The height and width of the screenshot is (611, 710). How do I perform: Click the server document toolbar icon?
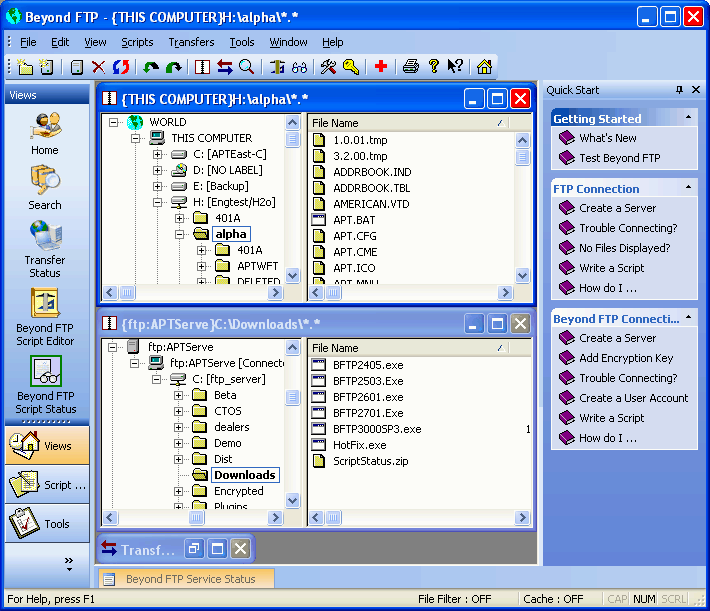tap(77, 67)
